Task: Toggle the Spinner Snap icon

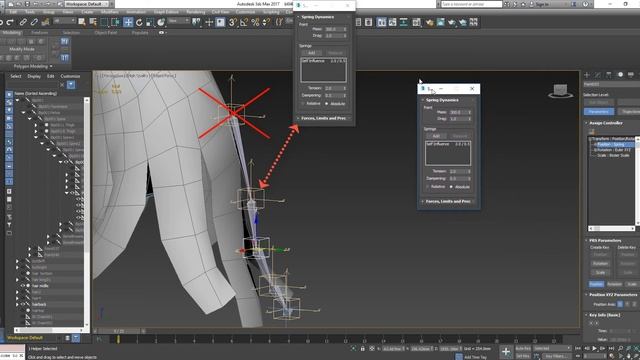Action: coord(266,22)
